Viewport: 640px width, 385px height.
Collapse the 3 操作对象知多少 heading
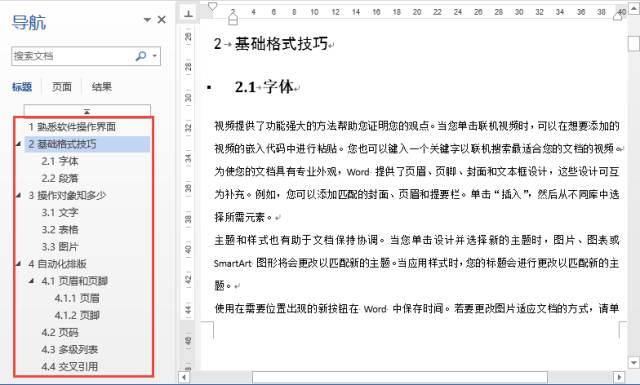[18, 195]
